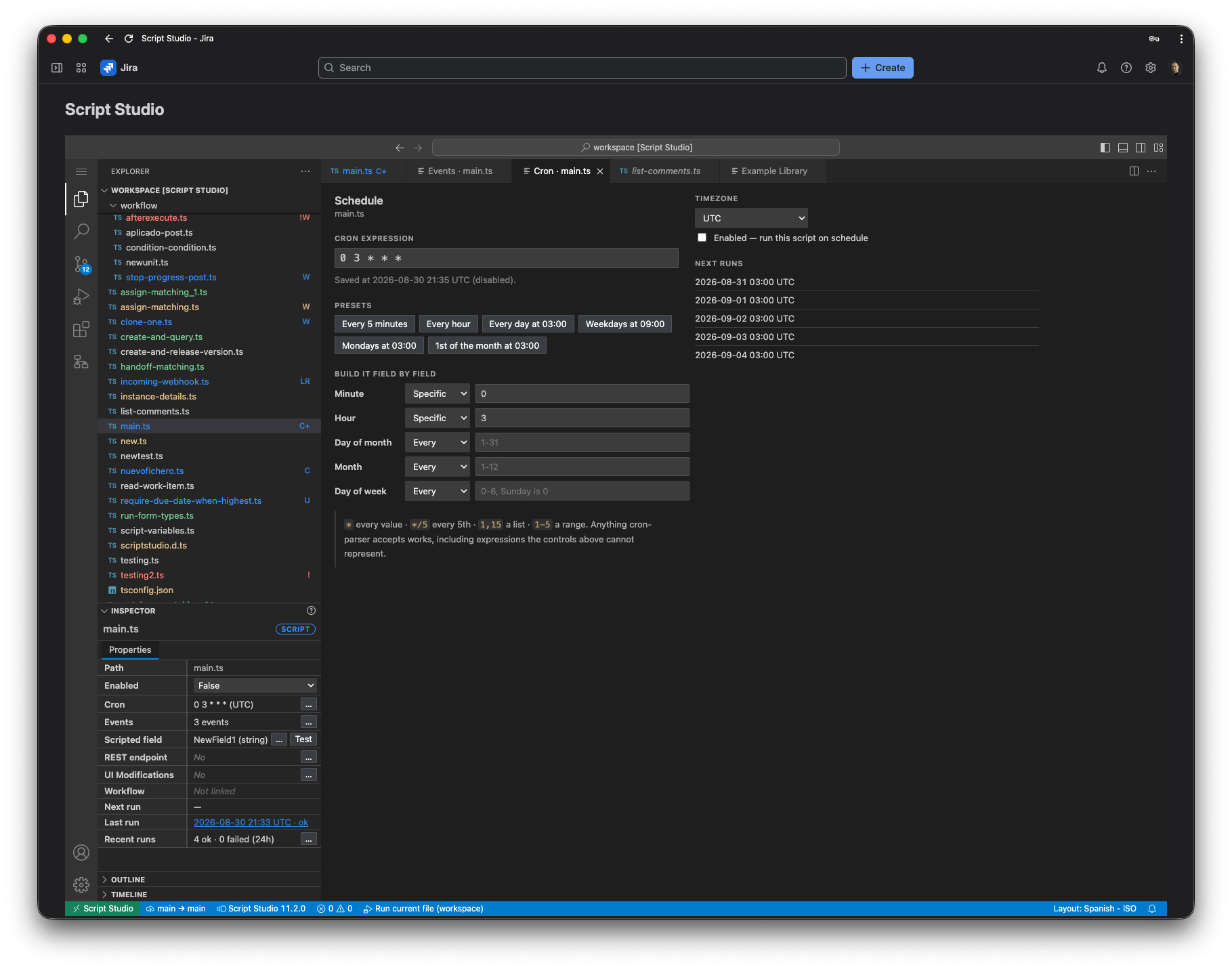
Task: Enable run this script on schedule
Action: click(702, 238)
